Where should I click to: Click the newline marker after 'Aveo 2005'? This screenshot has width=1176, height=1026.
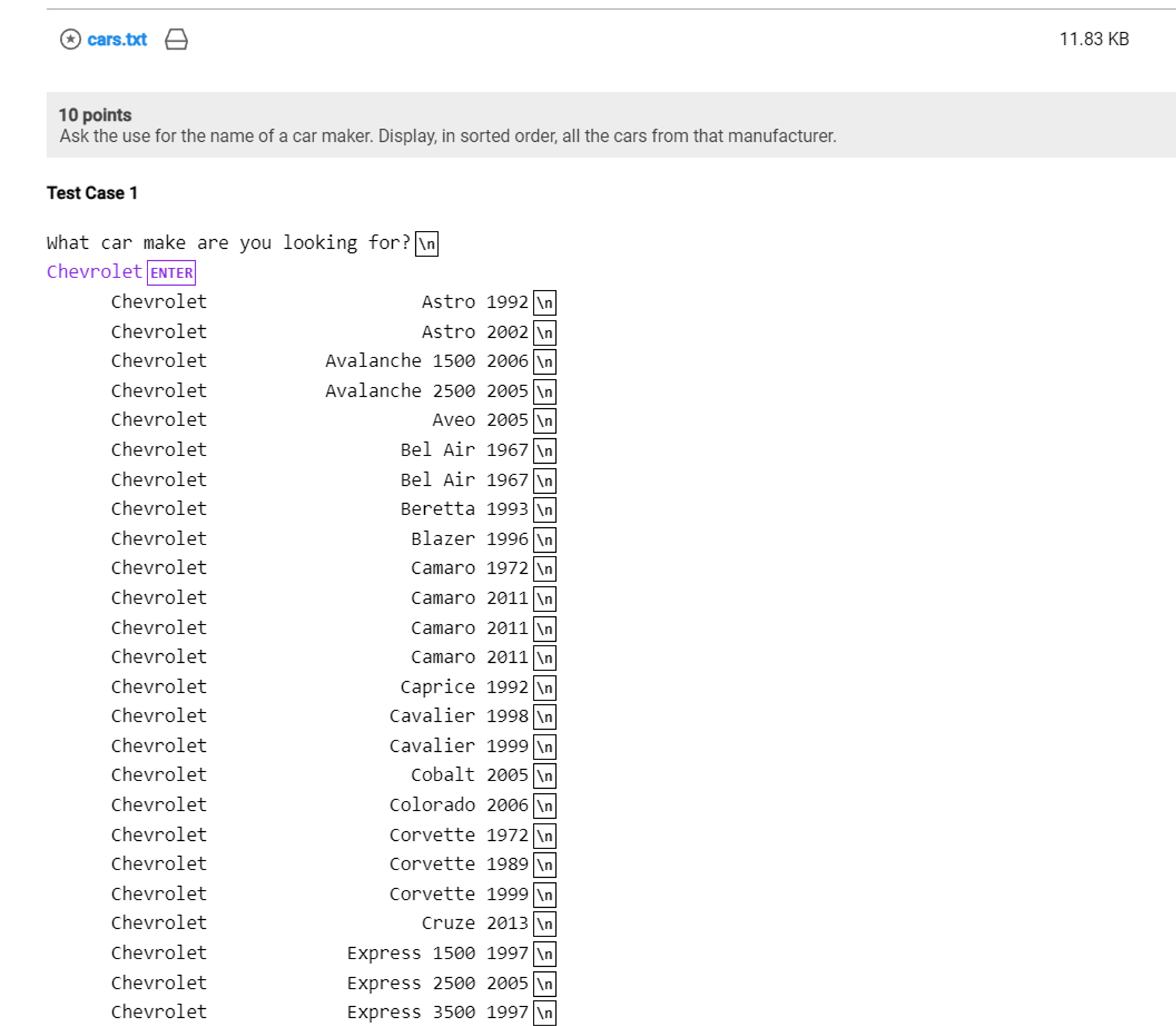point(544,421)
